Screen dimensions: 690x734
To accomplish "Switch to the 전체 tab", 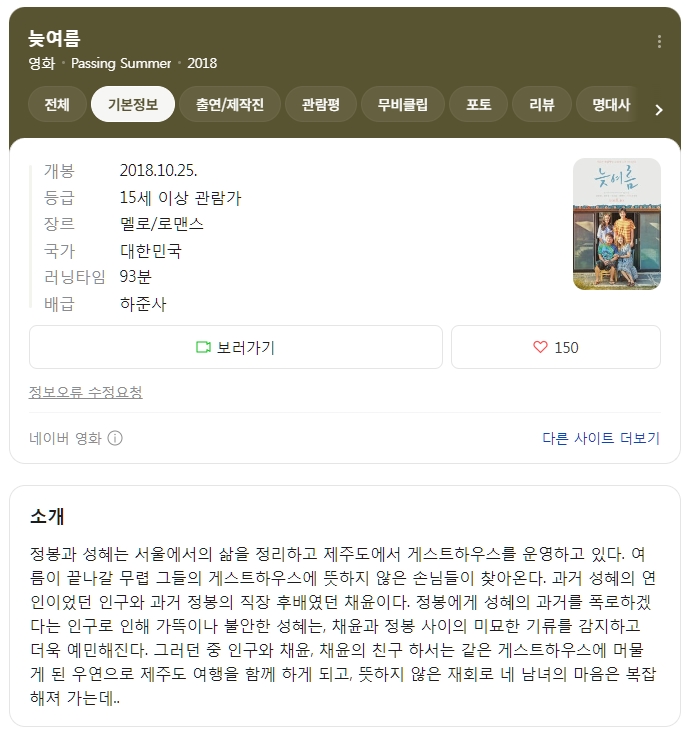I will point(57,104).
